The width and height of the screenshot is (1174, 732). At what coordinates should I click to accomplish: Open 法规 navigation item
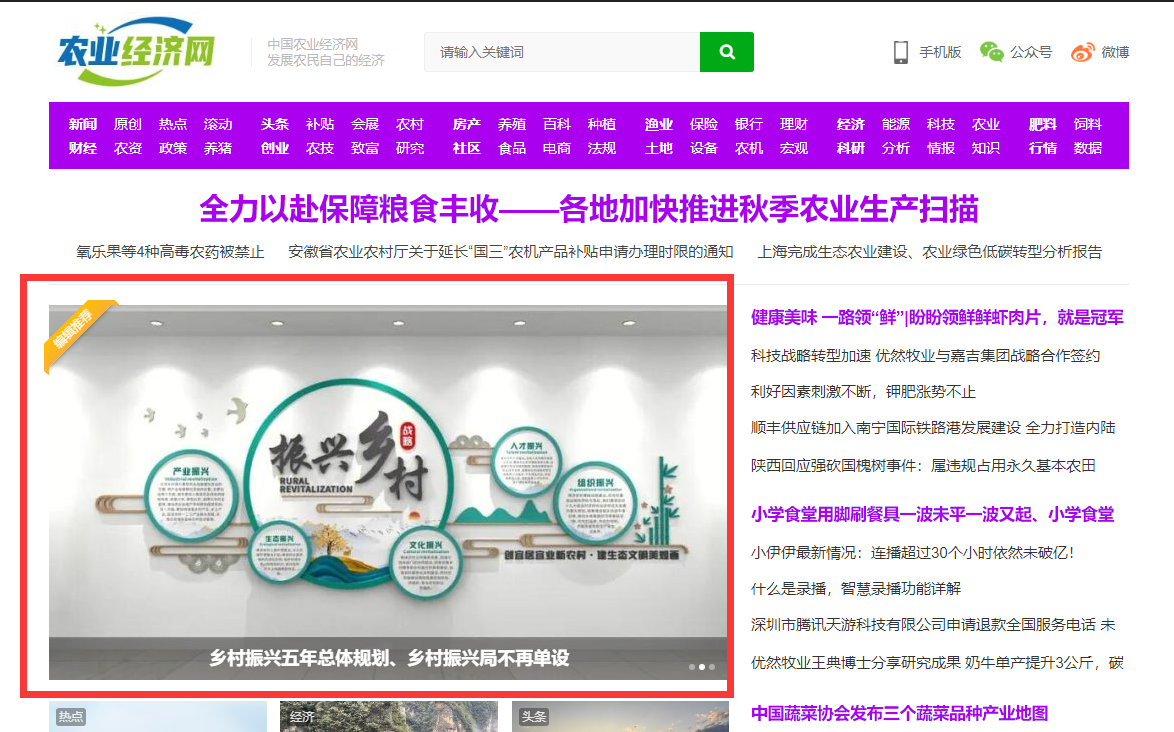pos(602,148)
